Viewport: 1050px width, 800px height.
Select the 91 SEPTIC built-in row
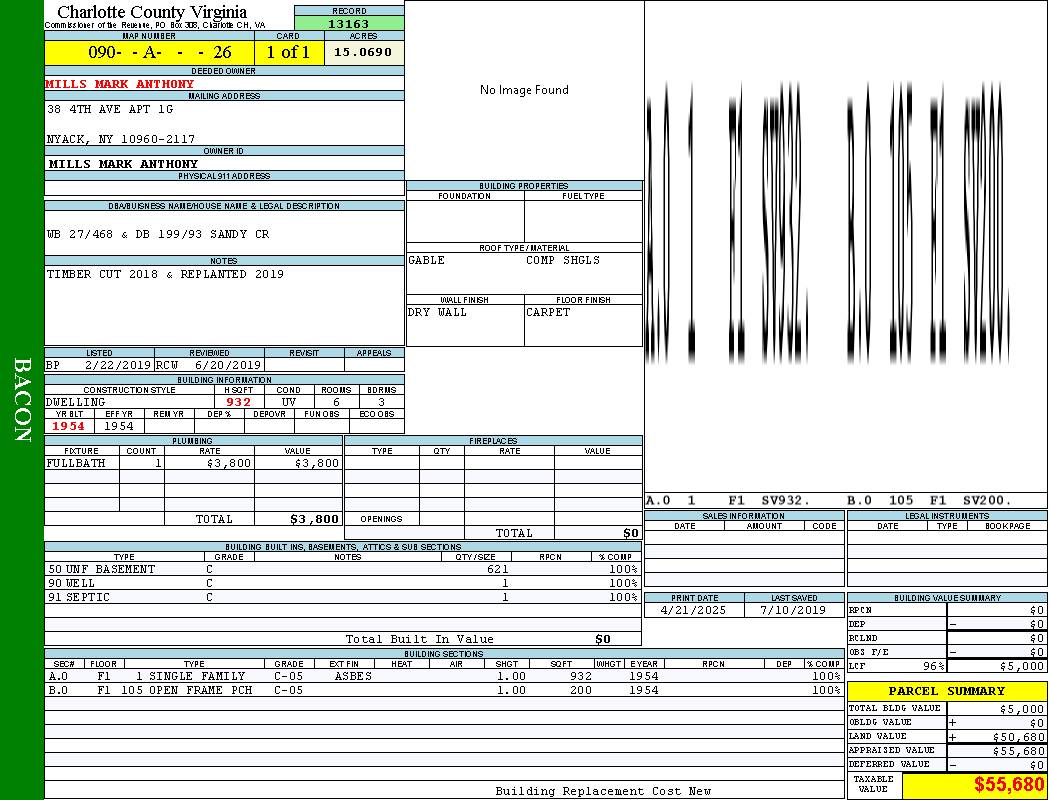(x=79, y=597)
